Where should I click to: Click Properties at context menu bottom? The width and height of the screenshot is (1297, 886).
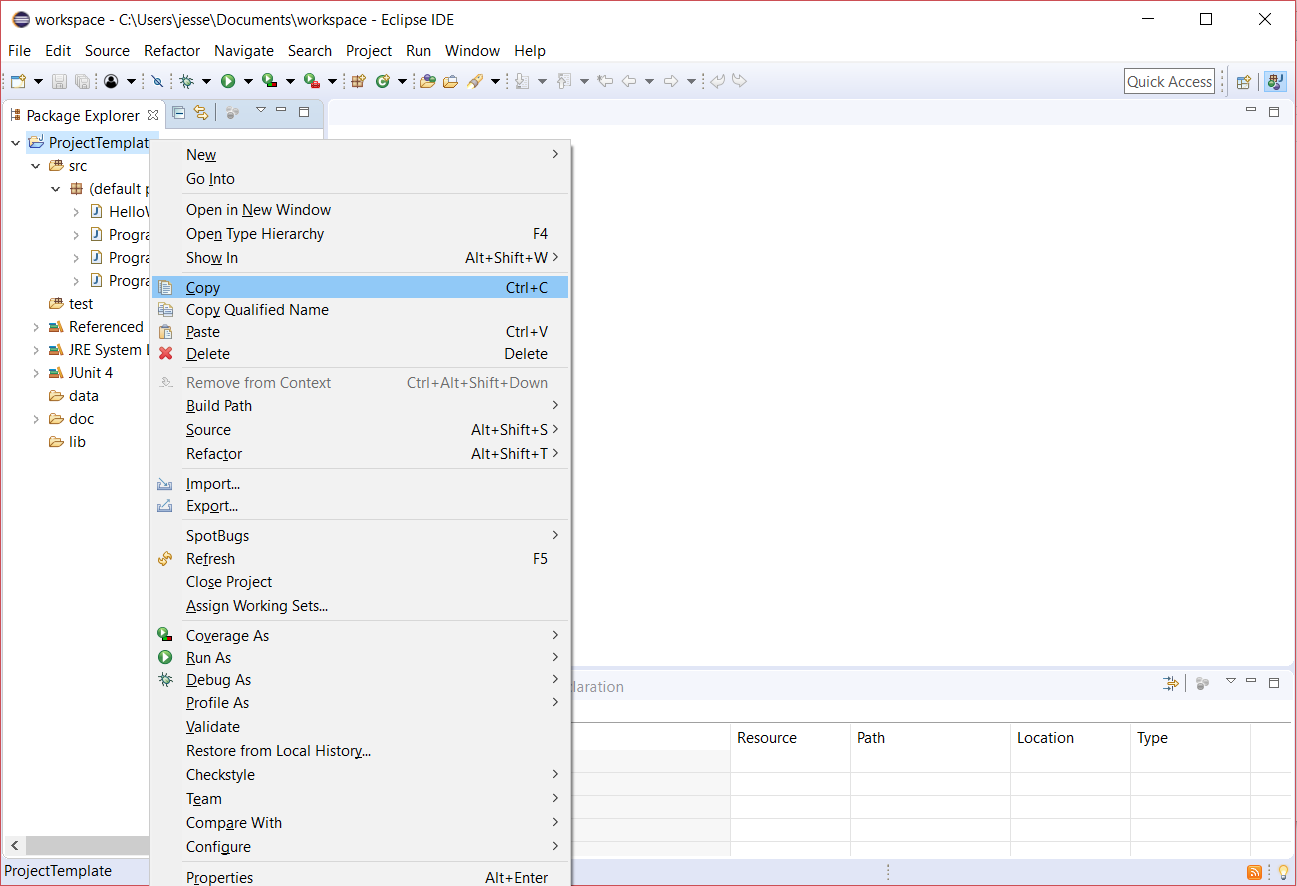click(219, 877)
